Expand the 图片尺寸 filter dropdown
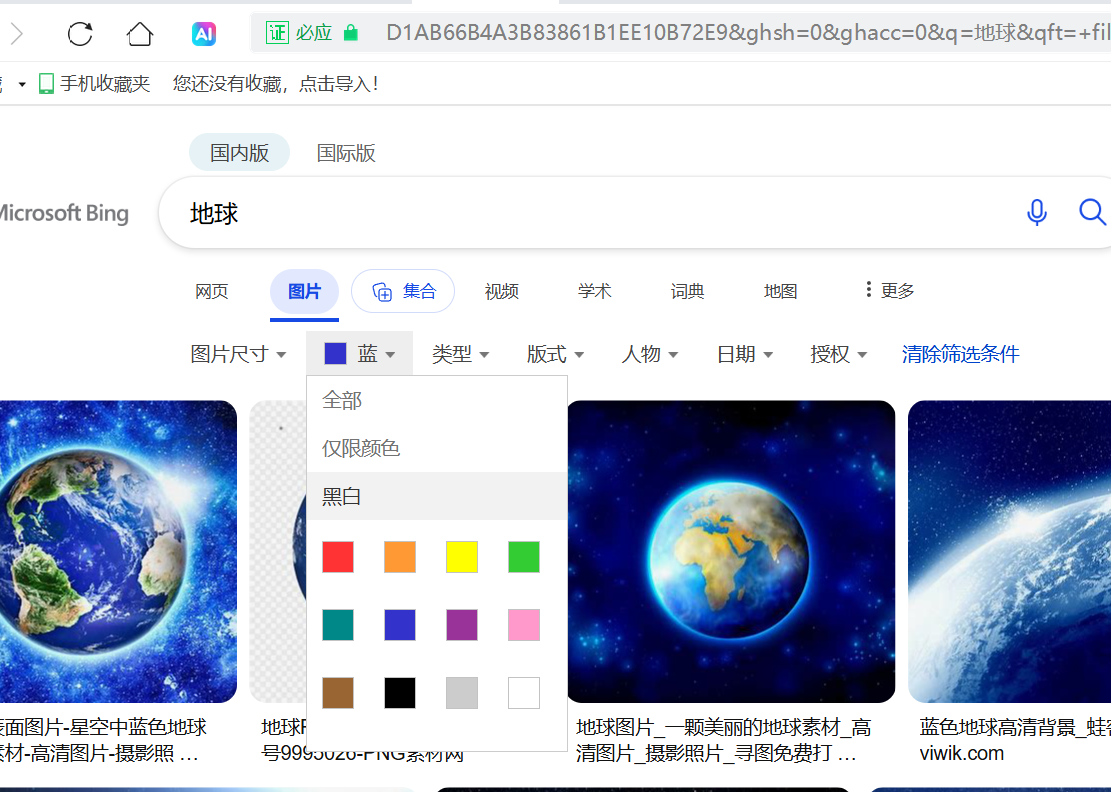Image resolution: width=1111 pixels, height=792 pixels. (x=238, y=353)
